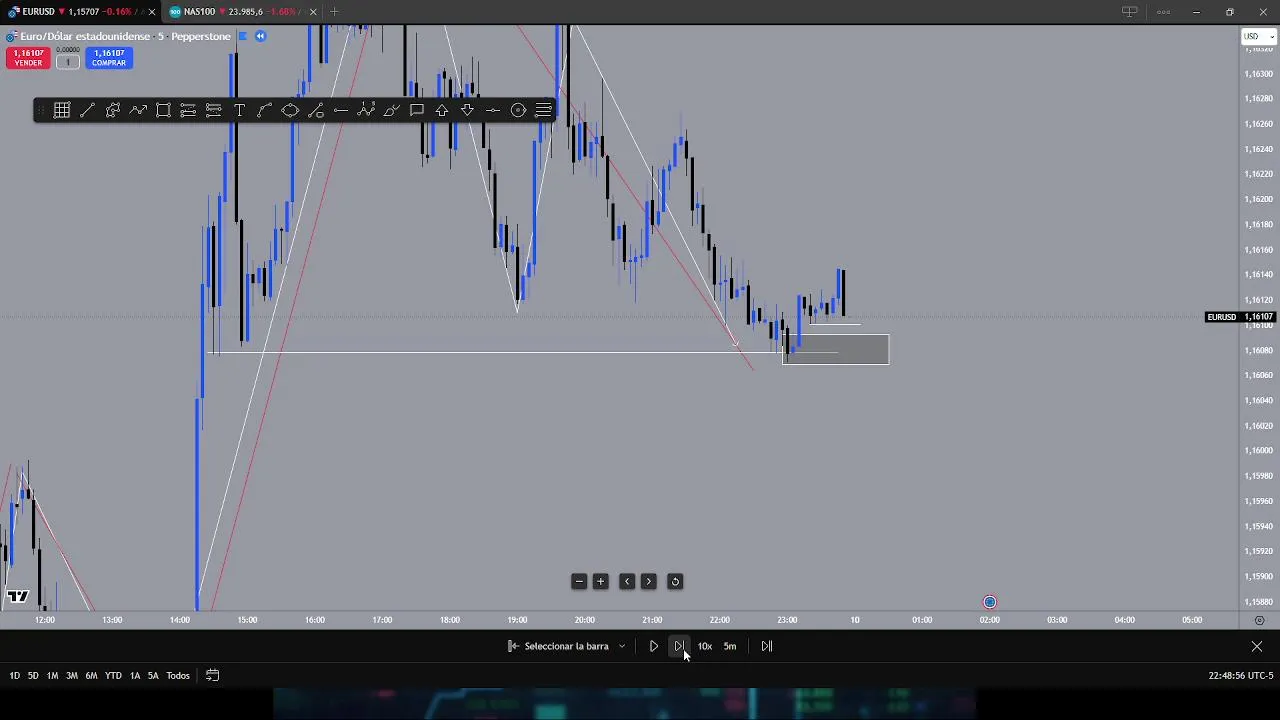The height and width of the screenshot is (720, 1280).
Task: Click the red VENDER sell button
Action: (x=28, y=58)
